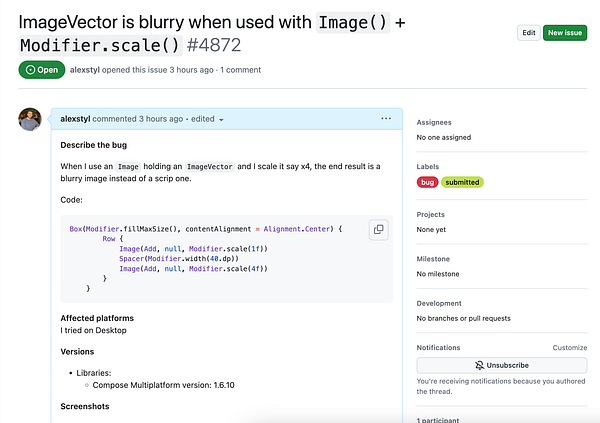Click the green Open status badge
The height and width of the screenshot is (423, 600).
(x=41, y=70)
